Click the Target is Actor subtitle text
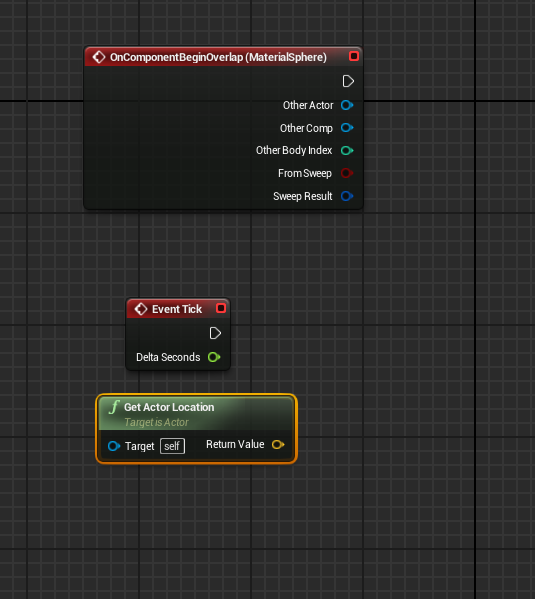 156,423
